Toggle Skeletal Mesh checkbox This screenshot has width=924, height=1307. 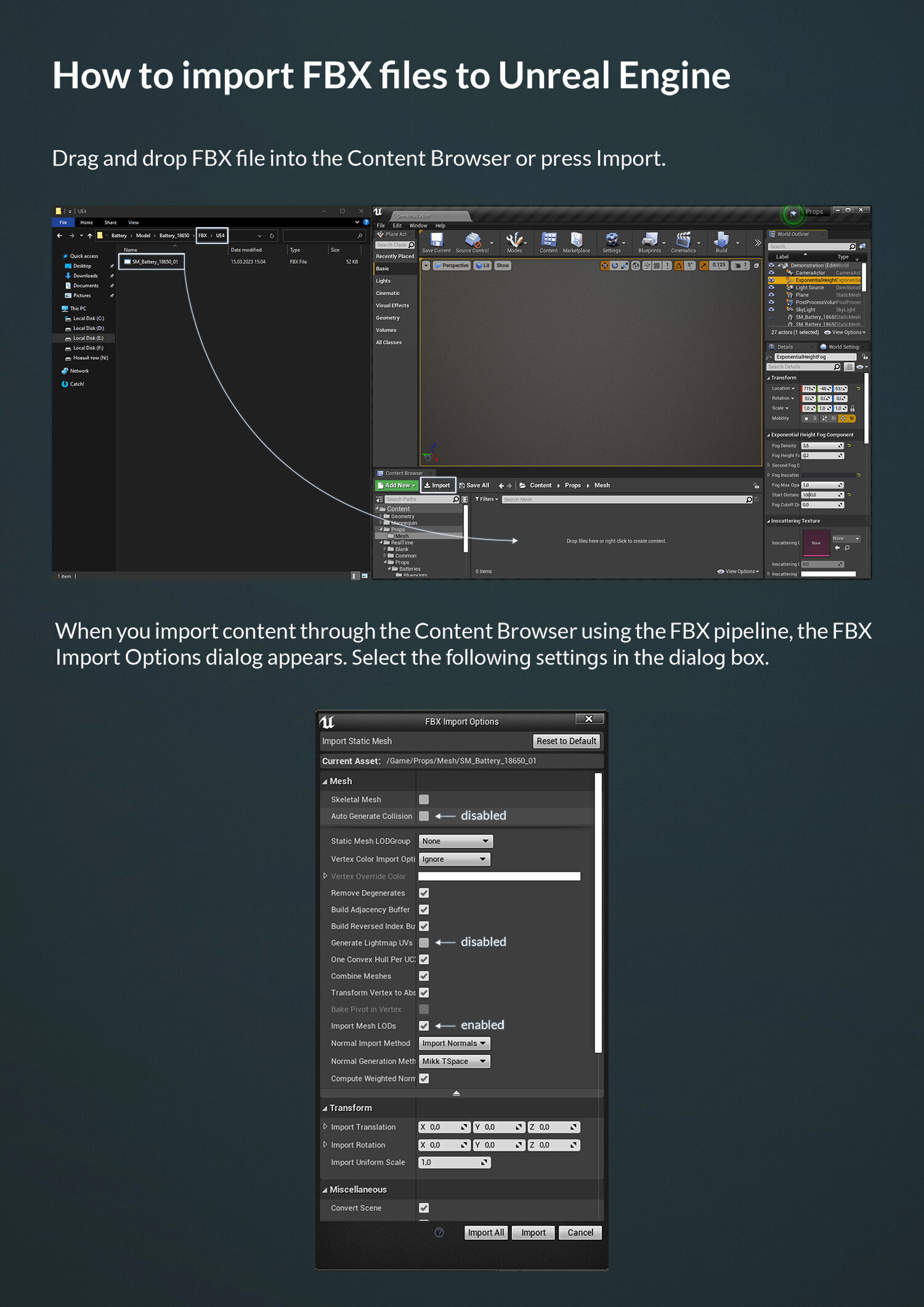[x=424, y=799]
